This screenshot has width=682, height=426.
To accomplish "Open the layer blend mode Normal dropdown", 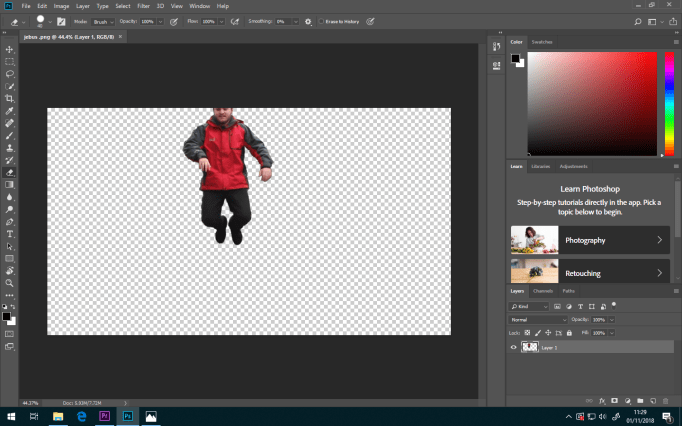I will coord(538,319).
